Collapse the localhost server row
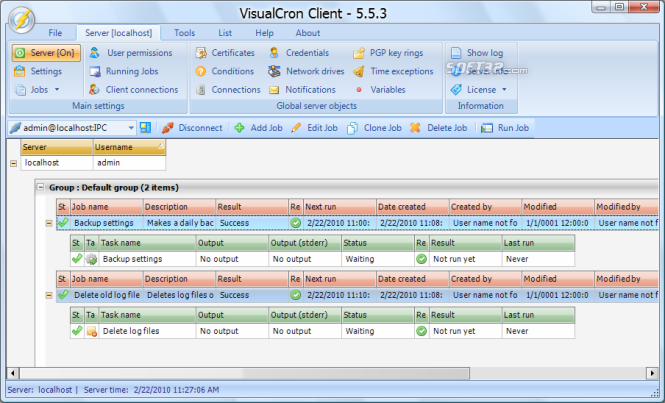Screen dimensions: 665x403 tap(14, 163)
